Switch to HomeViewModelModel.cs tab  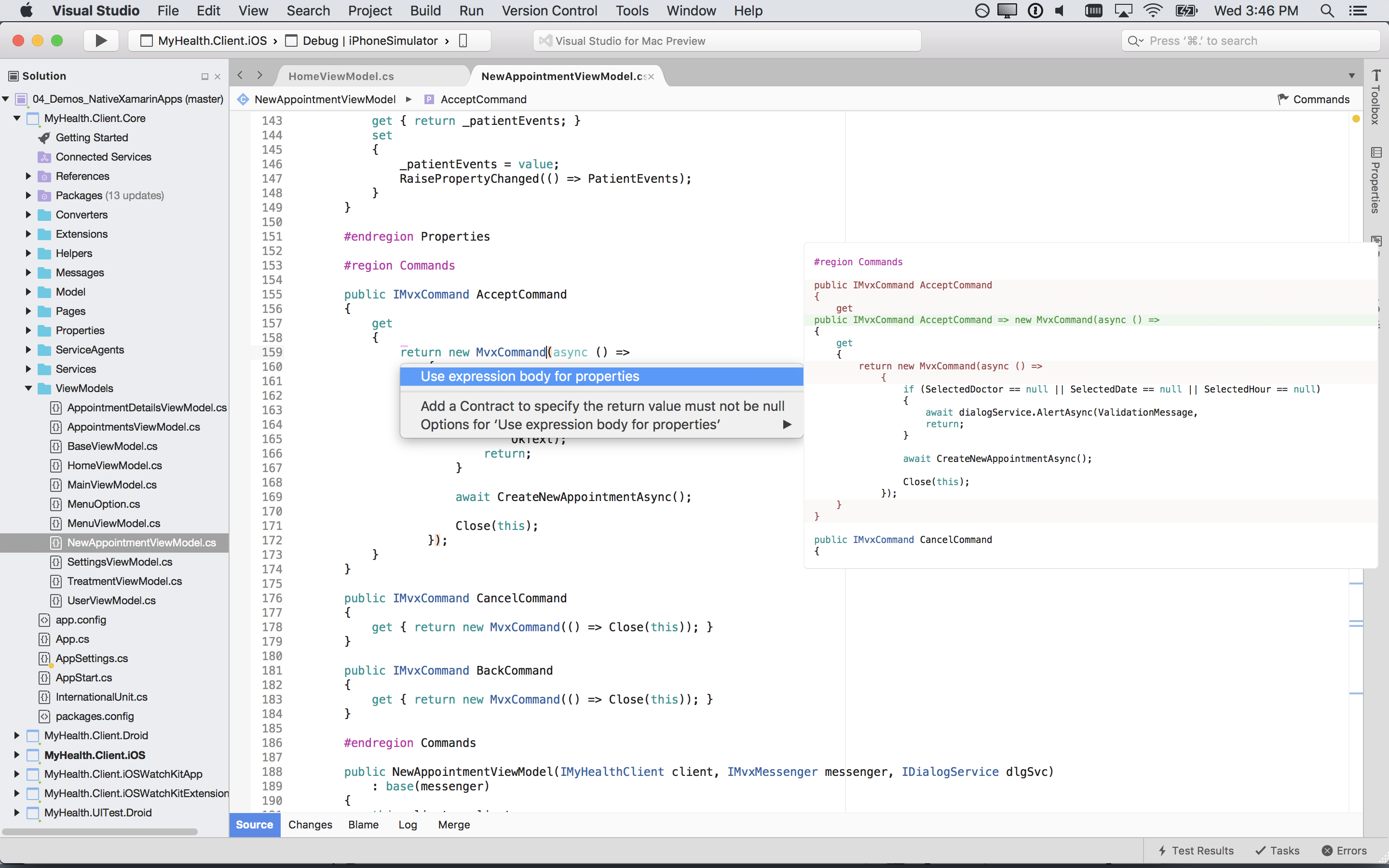point(340,75)
